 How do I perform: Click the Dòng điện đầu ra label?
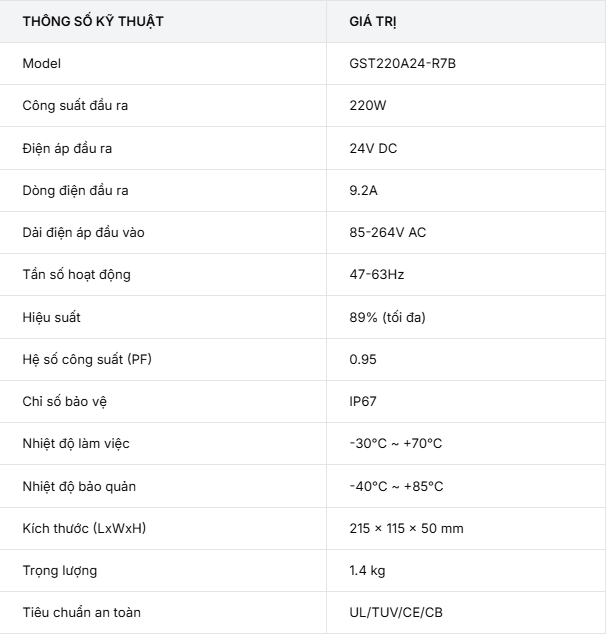(76, 190)
